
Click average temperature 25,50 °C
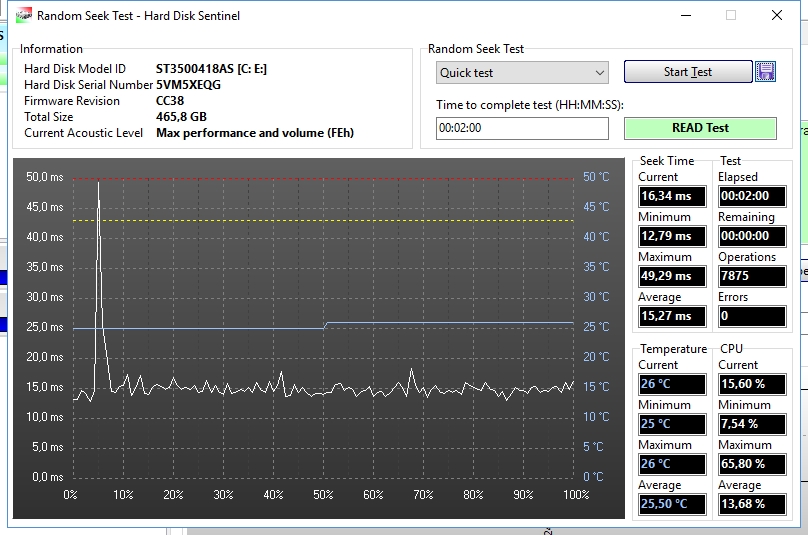pyautogui.click(x=672, y=504)
